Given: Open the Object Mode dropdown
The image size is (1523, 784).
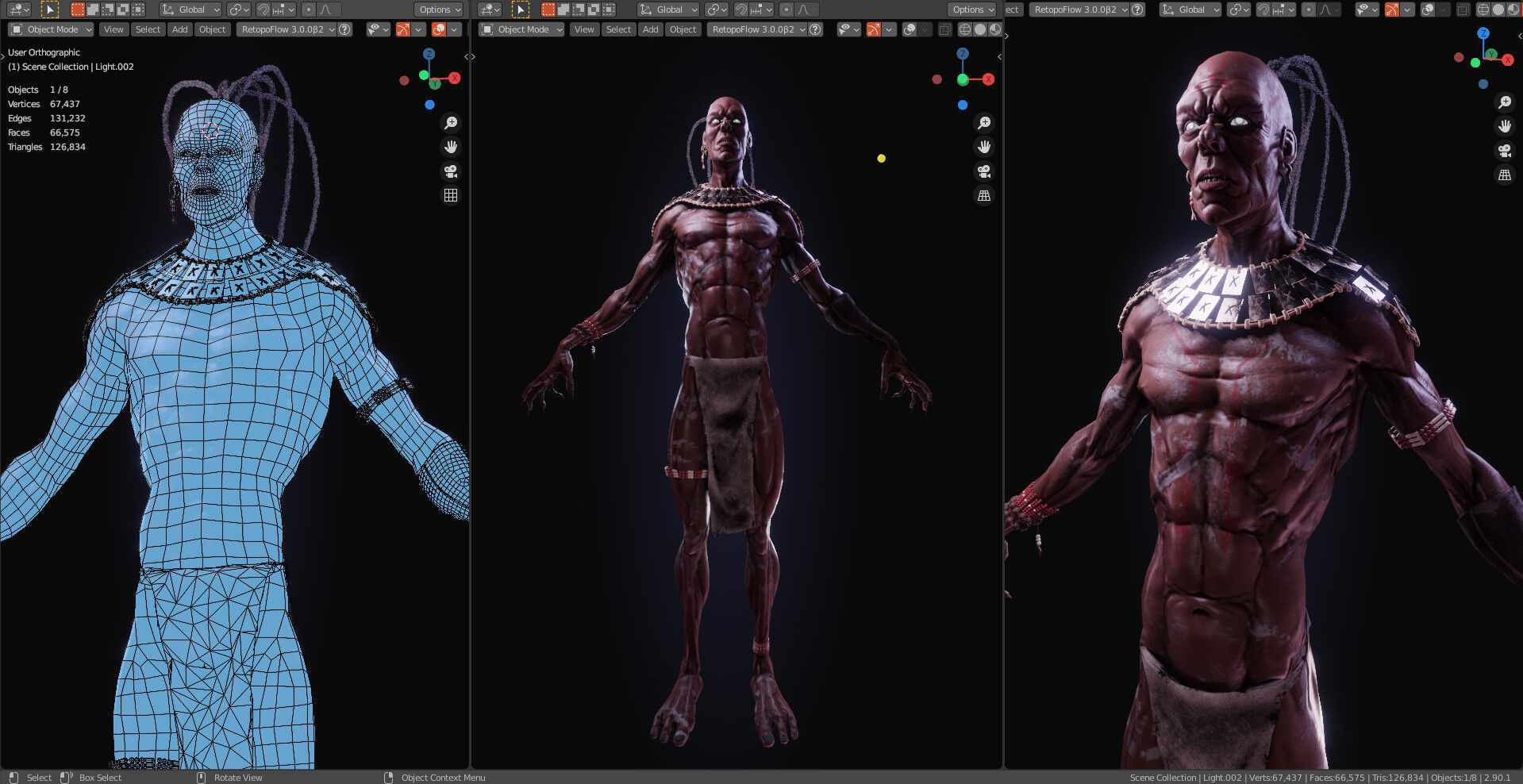Looking at the screenshot, I should (50, 29).
